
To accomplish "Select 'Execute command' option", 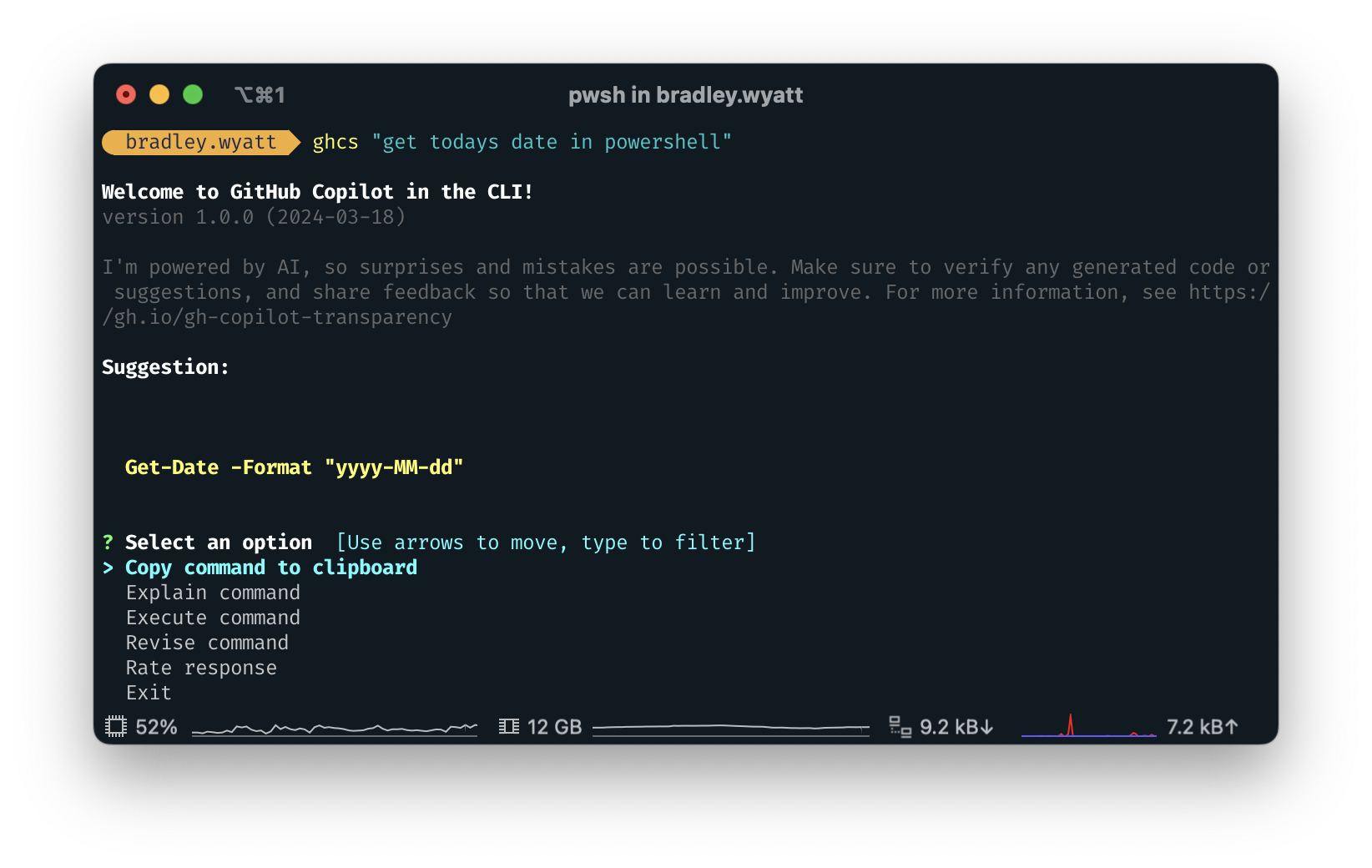I will point(213,618).
